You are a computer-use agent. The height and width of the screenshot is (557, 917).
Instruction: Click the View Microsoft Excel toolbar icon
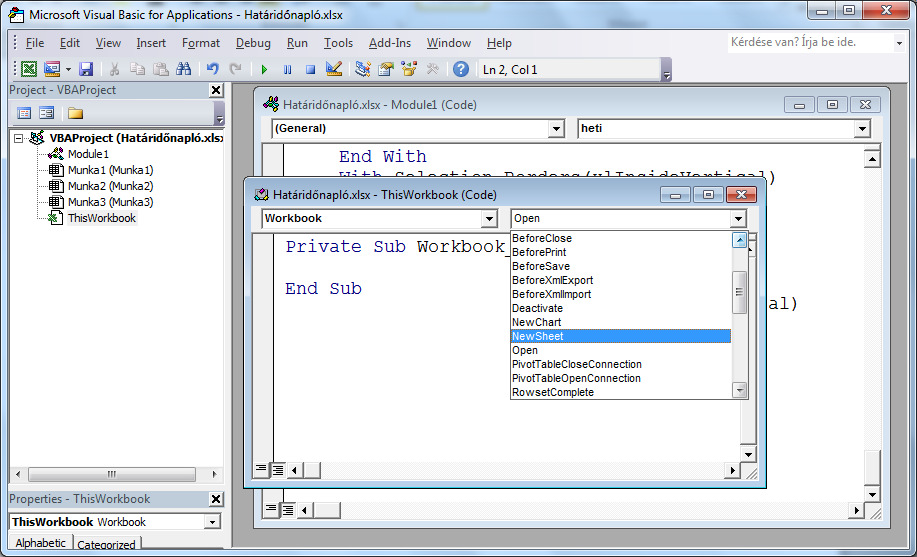[29, 70]
